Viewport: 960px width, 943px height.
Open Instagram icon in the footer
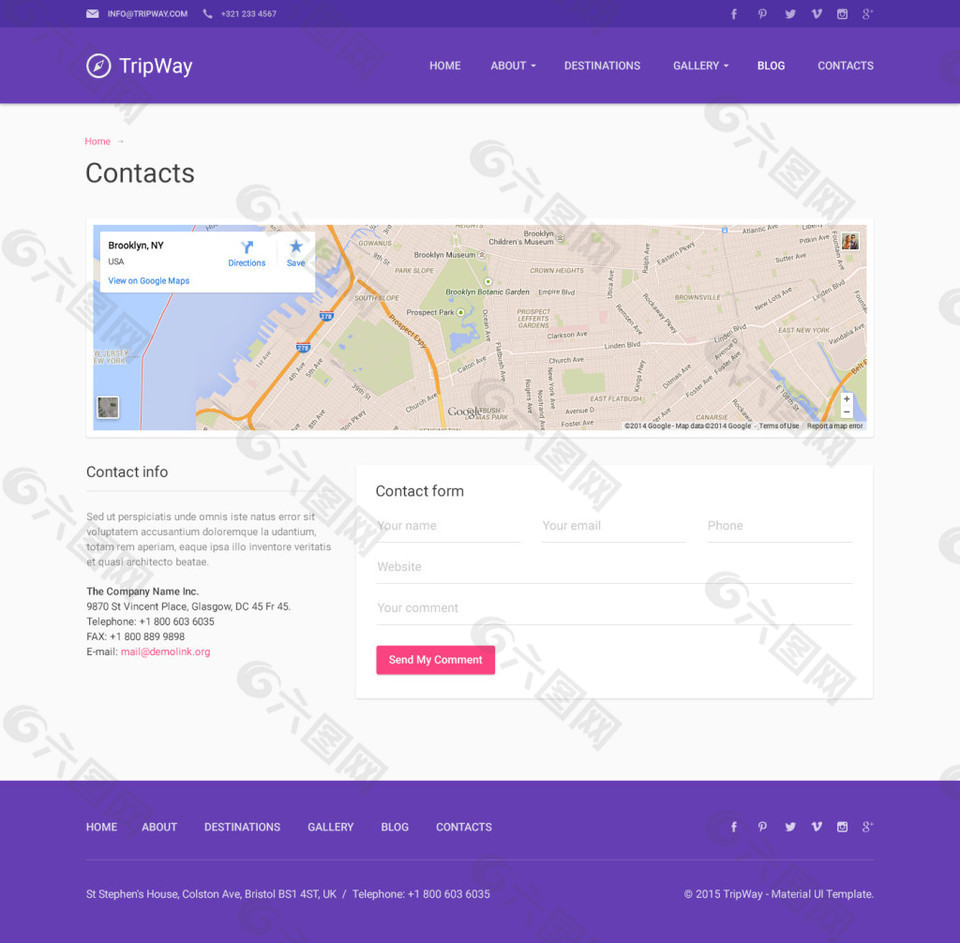coord(842,827)
